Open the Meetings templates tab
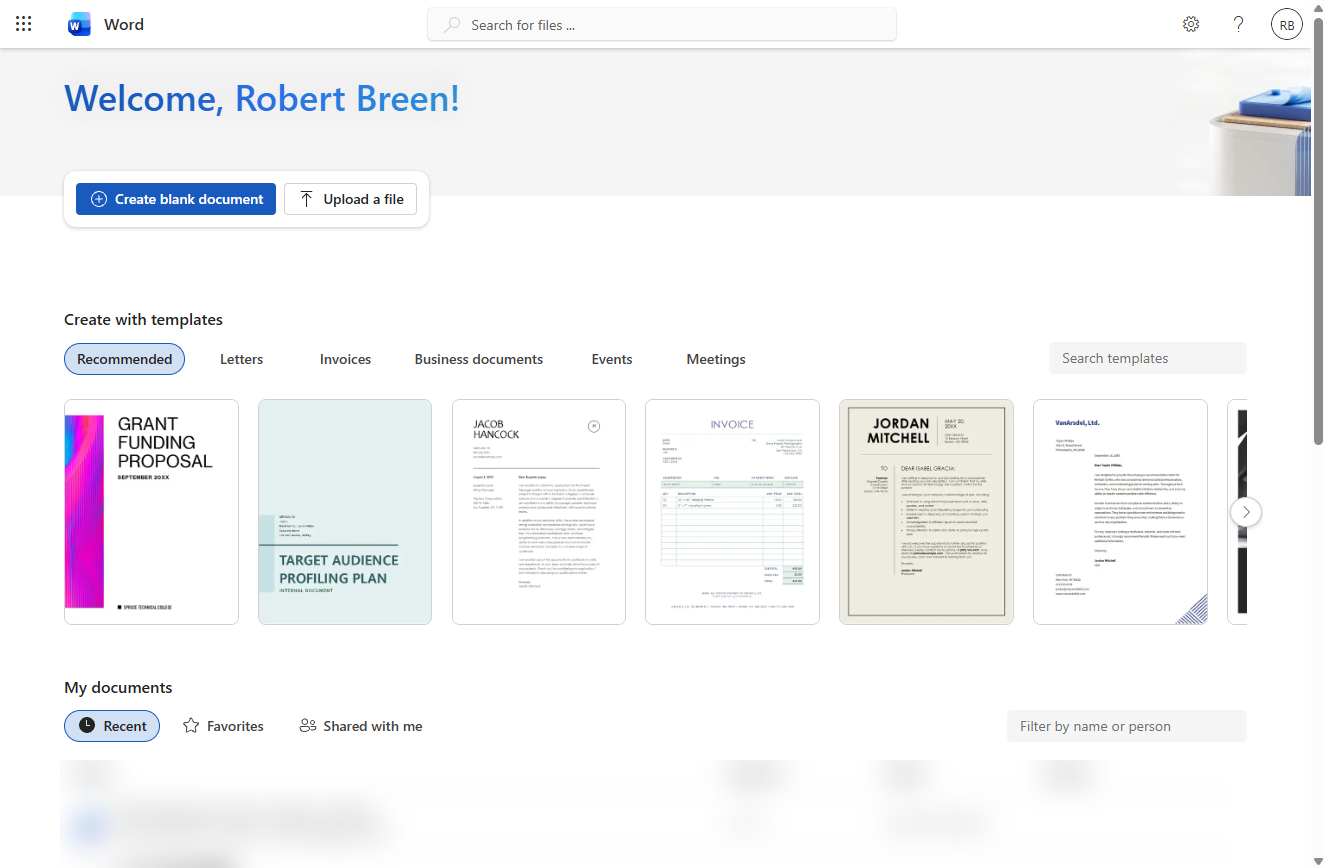Viewport: 1325px width, 868px height. [x=716, y=359]
